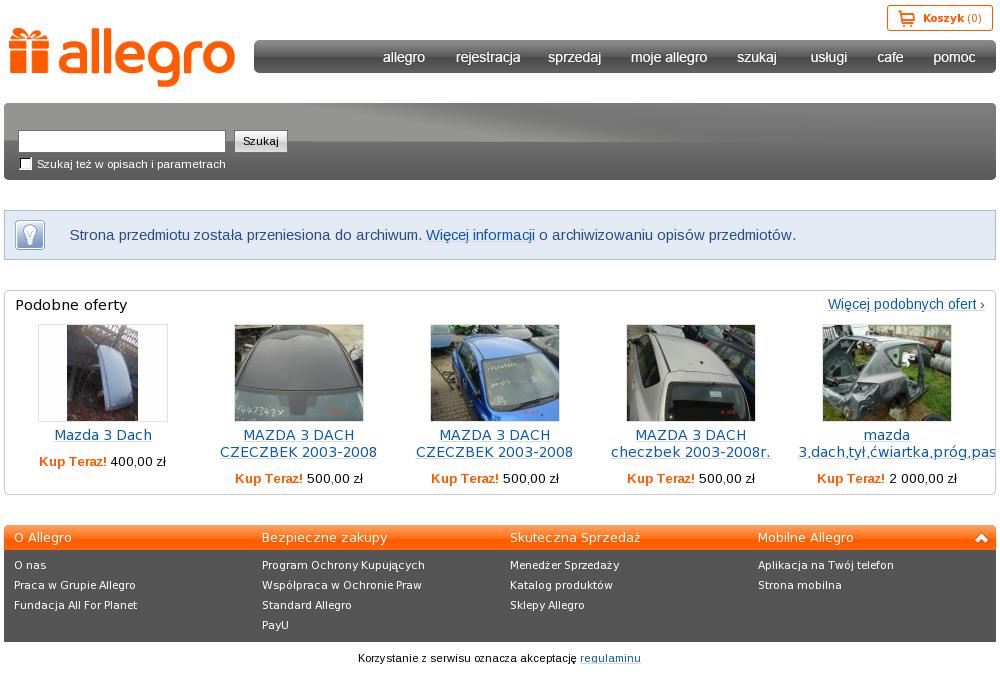Open the blue Mazda car thumbnail
Image resolution: width=1000 pixels, height=678 pixels.
(x=495, y=372)
